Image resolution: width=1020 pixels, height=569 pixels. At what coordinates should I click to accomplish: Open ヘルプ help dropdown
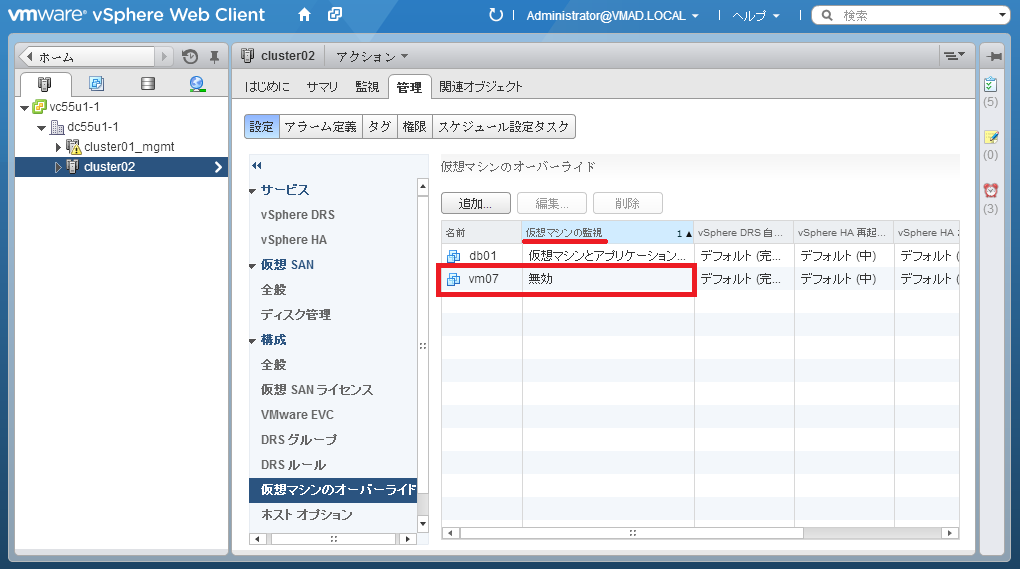pyautogui.click(x=755, y=16)
